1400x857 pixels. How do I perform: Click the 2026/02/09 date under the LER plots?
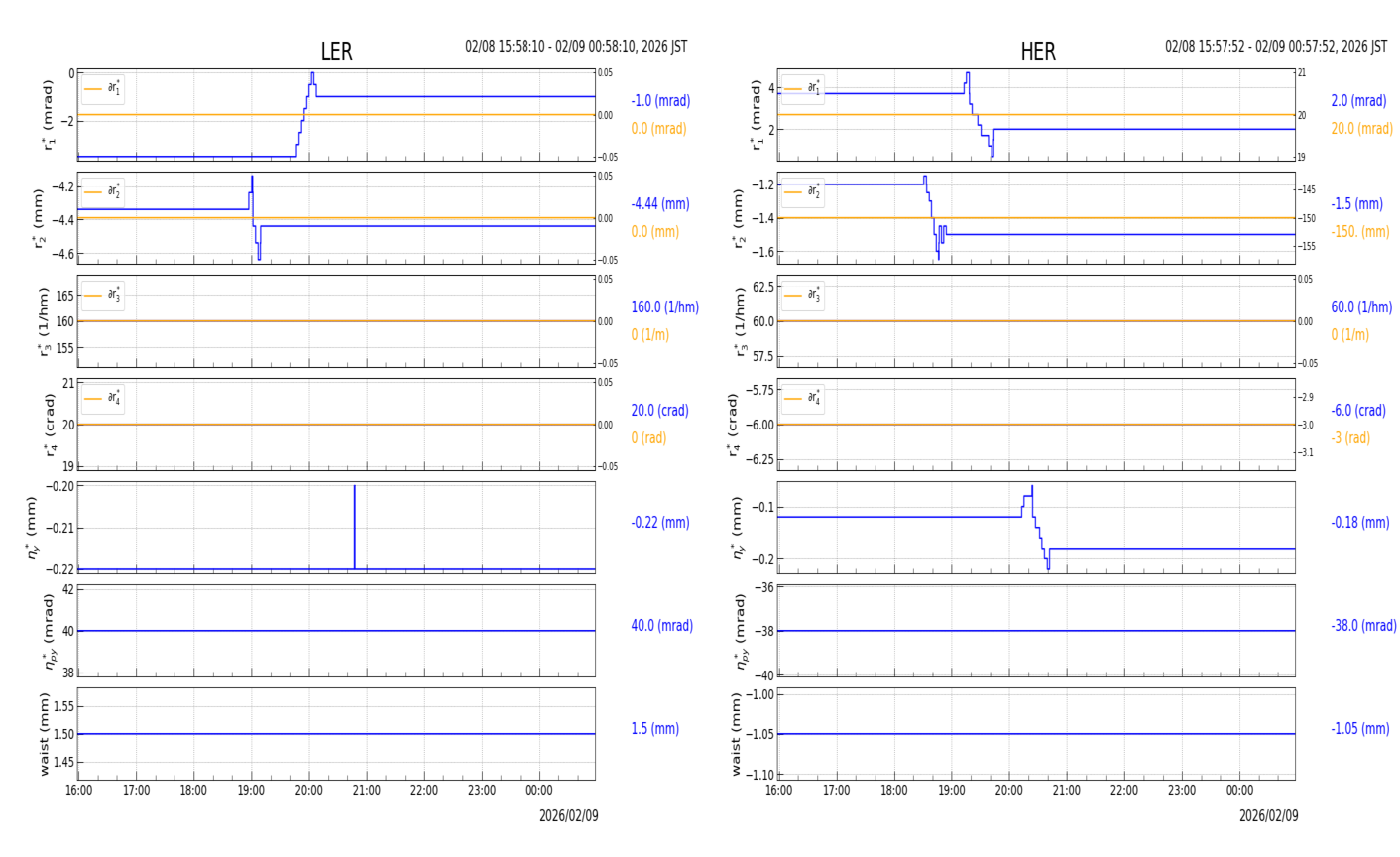pos(569,816)
